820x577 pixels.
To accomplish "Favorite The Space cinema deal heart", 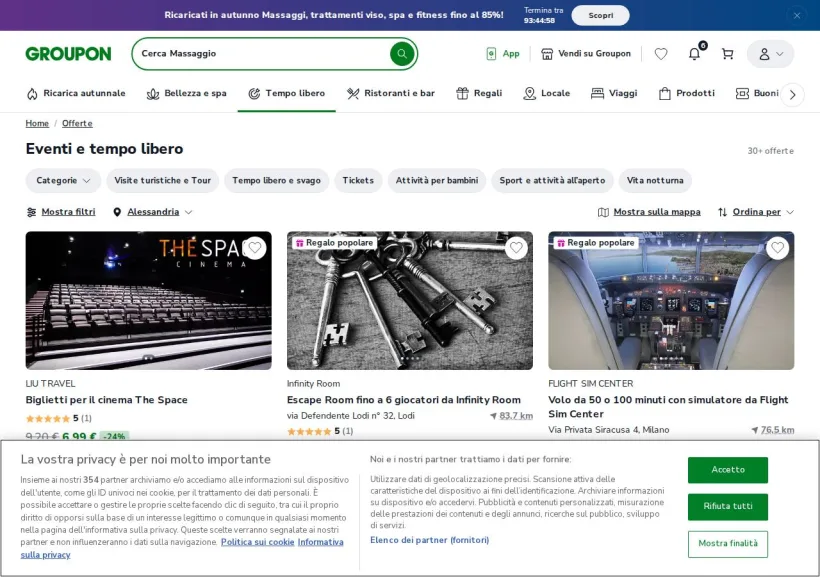I will pyautogui.click(x=255, y=248).
